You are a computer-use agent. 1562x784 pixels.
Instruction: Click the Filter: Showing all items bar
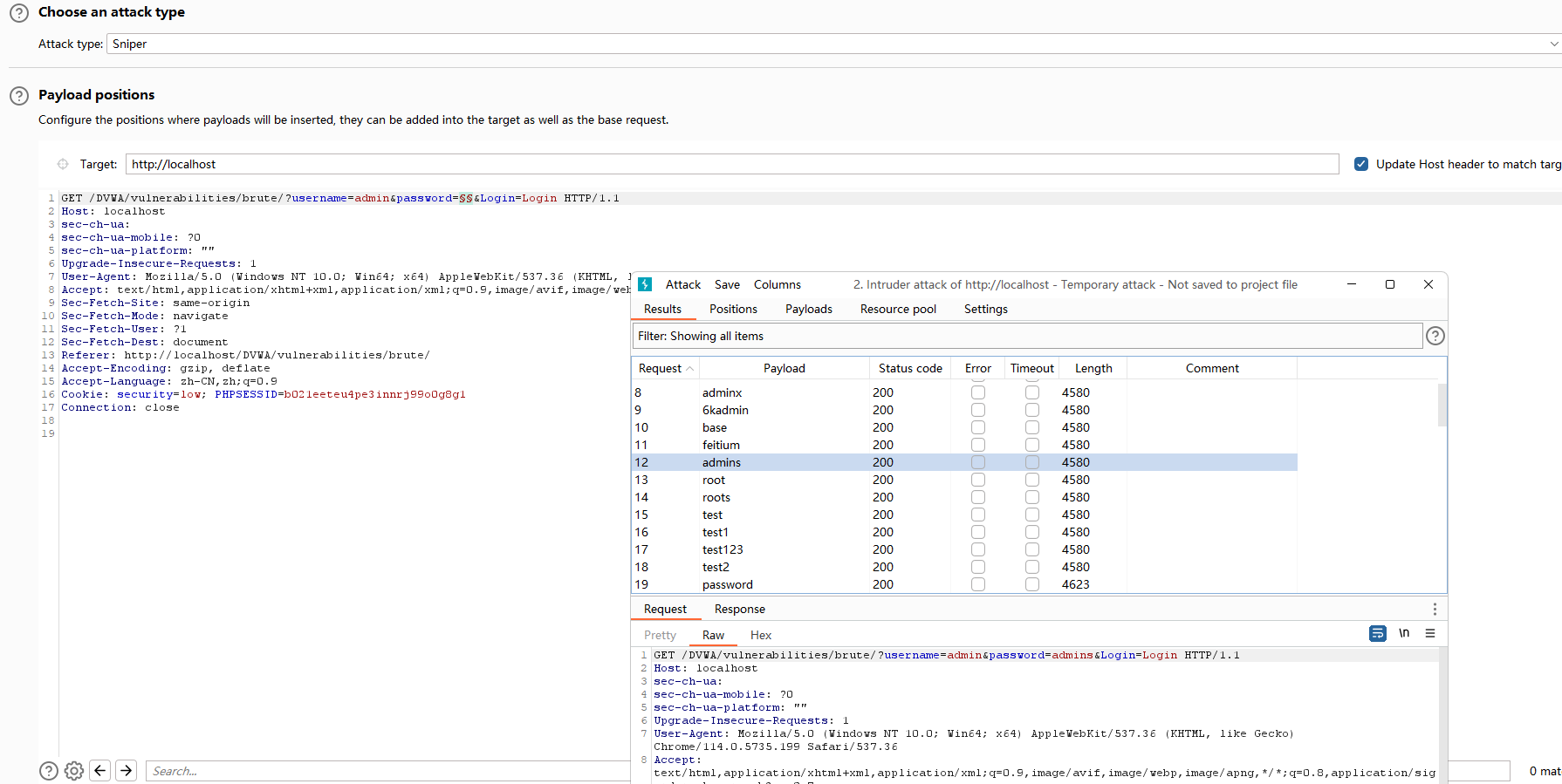pos(1026,336)
